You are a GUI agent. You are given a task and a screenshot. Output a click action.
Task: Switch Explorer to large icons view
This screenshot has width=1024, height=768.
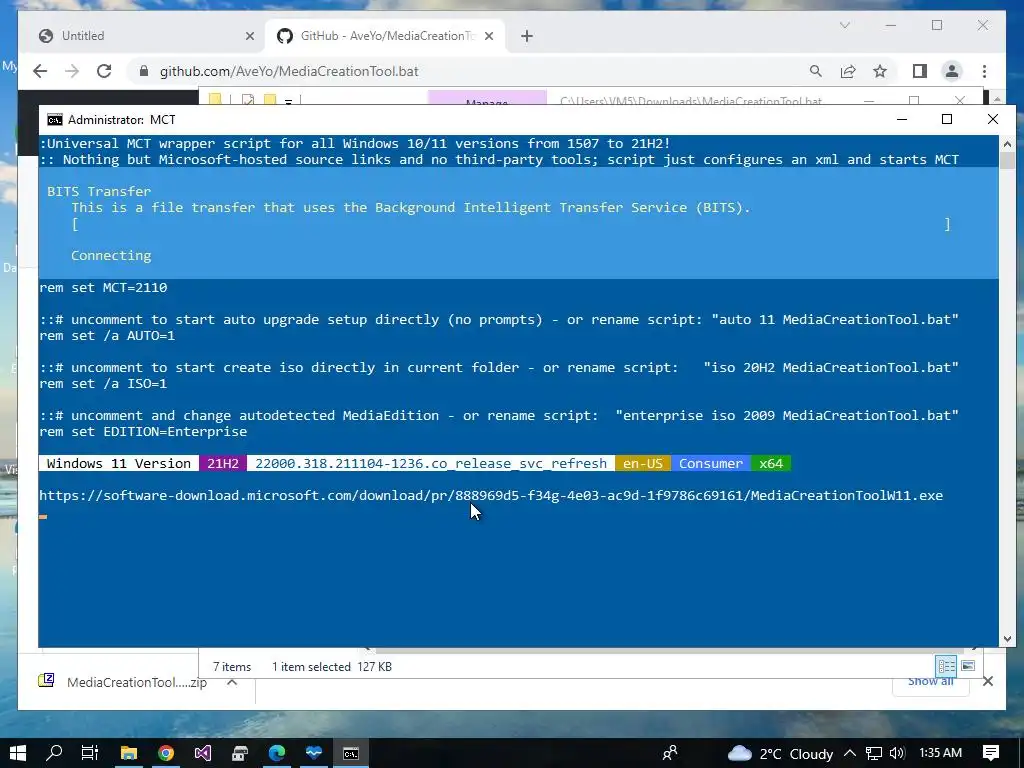tap(968, 666)
